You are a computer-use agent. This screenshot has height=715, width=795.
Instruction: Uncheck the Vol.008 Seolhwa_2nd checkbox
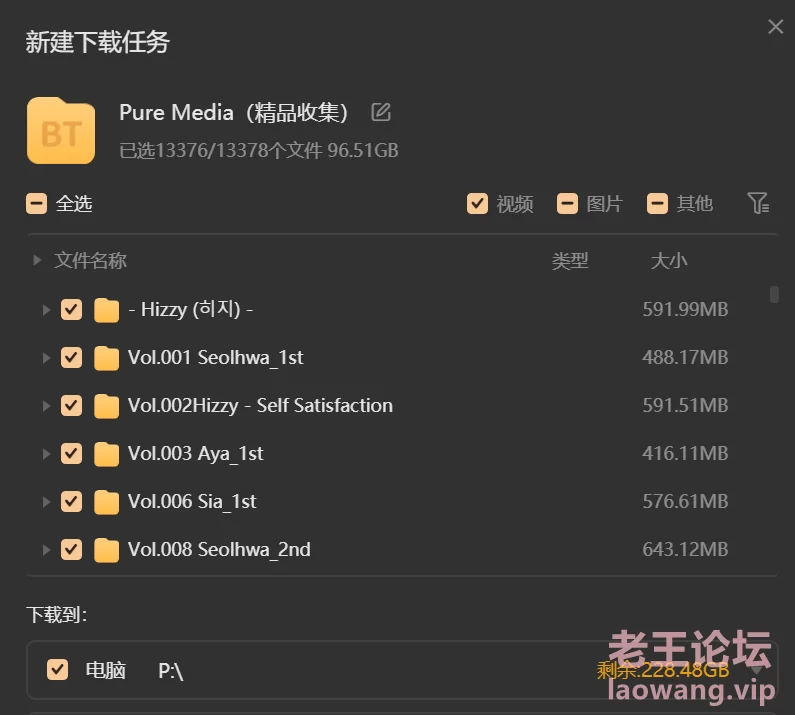pyautogui.click(x=71, y=549)
